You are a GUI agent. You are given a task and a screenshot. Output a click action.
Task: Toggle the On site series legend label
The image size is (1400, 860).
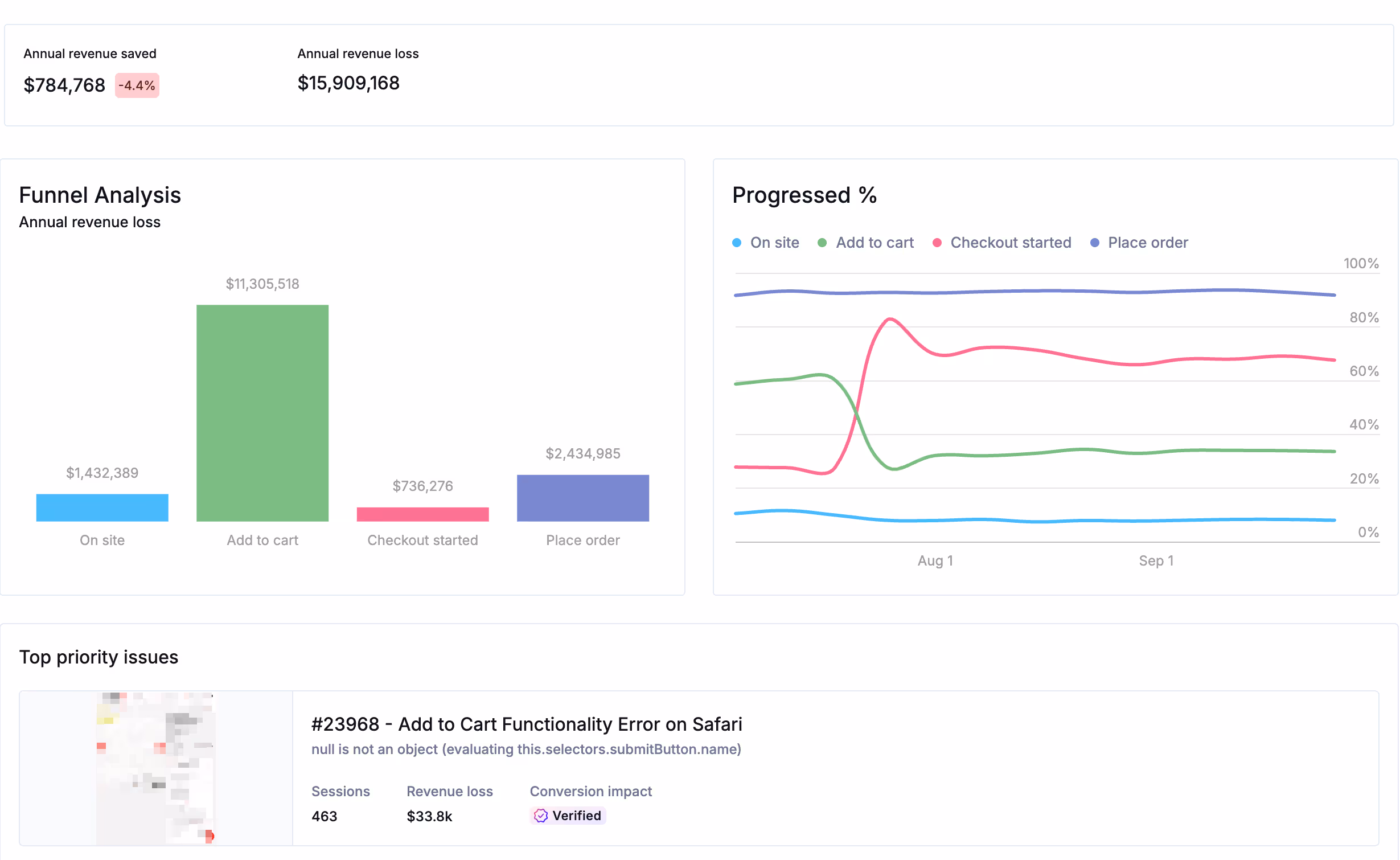(774, 243)
